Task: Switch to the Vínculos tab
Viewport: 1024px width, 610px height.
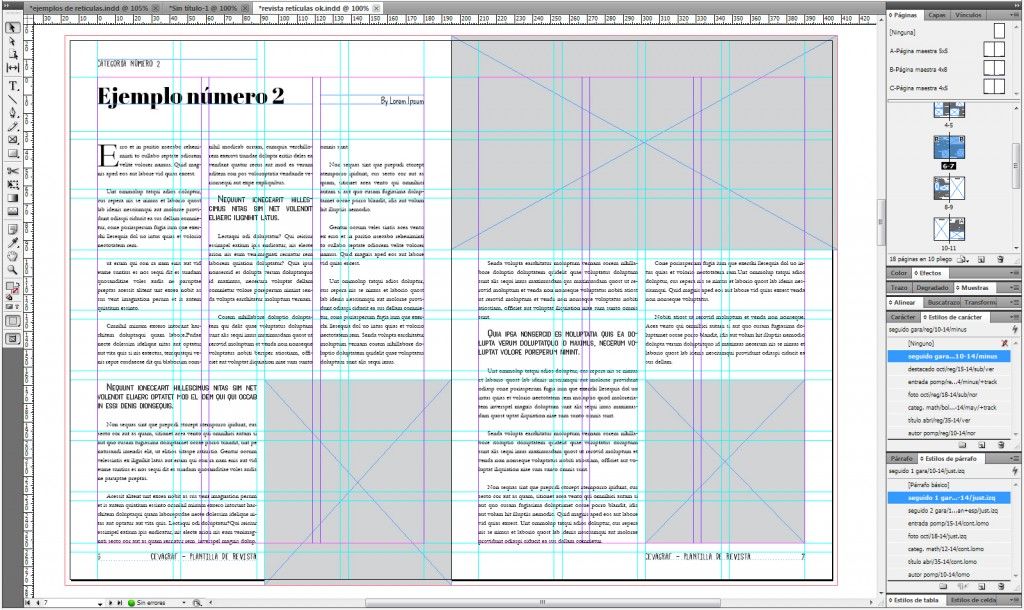Action: (x=968, y=14)
